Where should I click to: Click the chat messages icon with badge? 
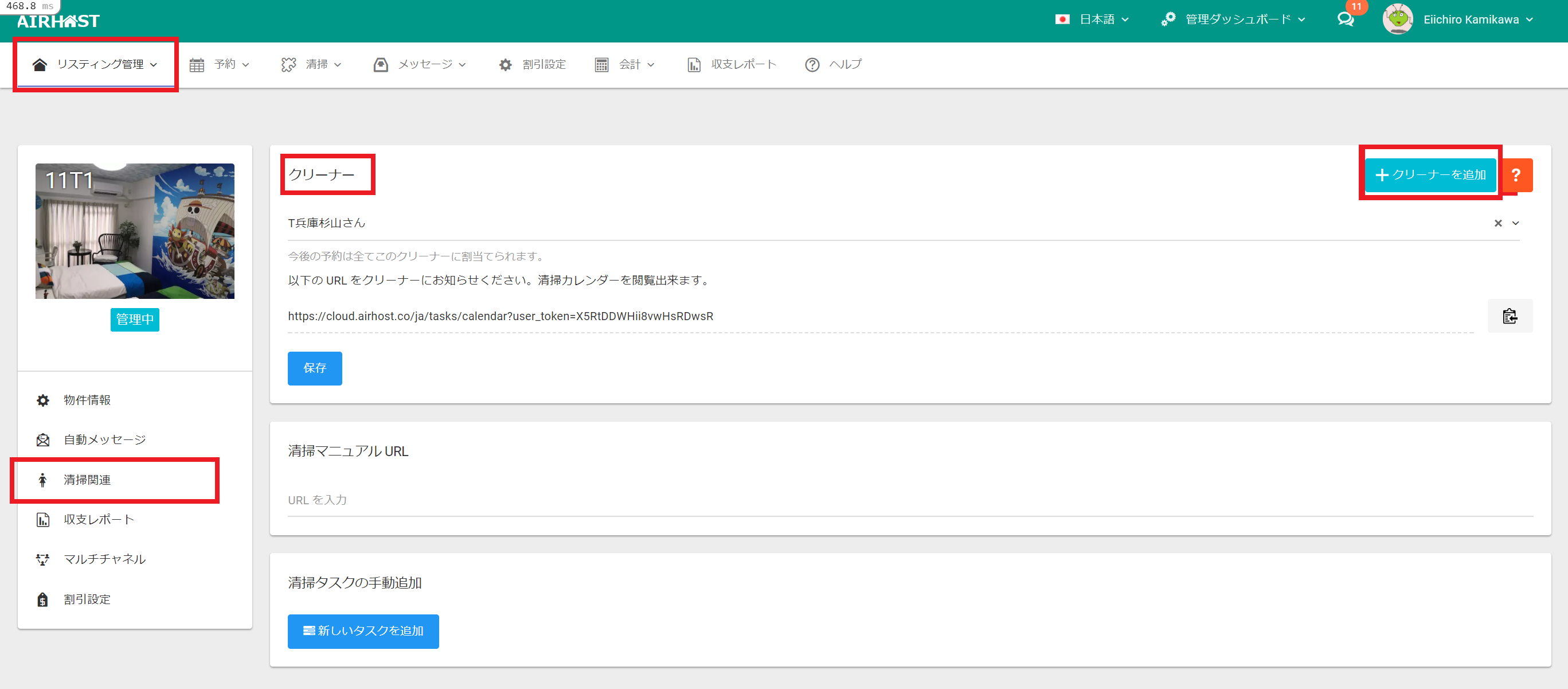(x=1346, y=19)
